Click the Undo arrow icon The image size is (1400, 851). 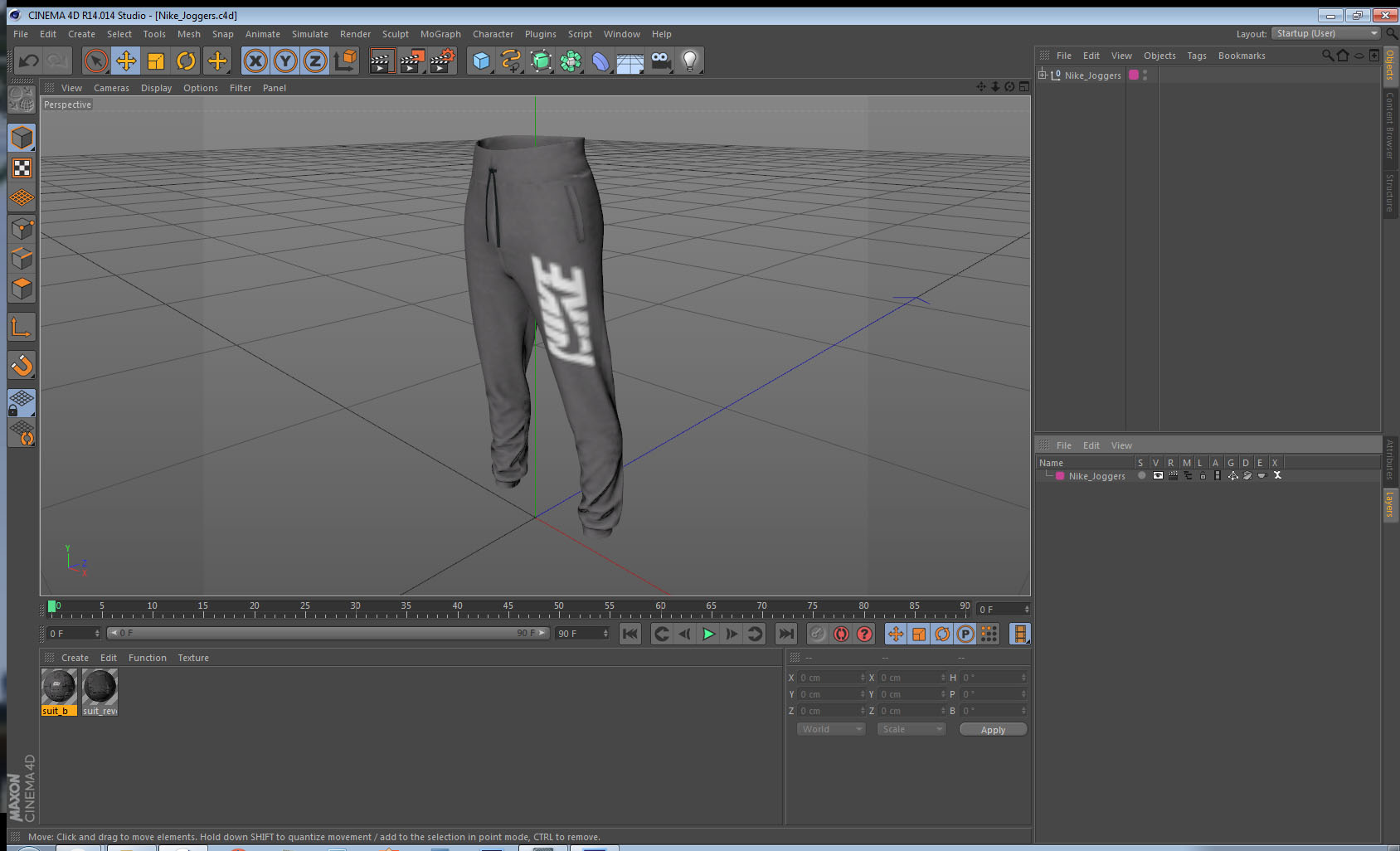(x=29, y=61)
